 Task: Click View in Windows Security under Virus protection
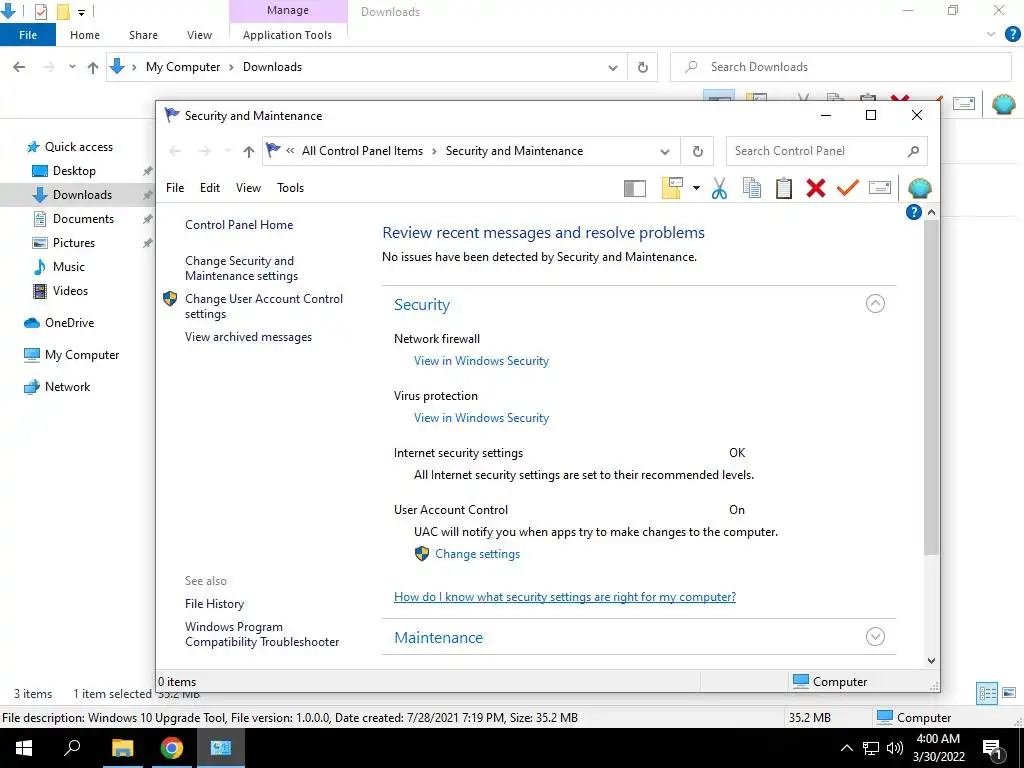481,418
